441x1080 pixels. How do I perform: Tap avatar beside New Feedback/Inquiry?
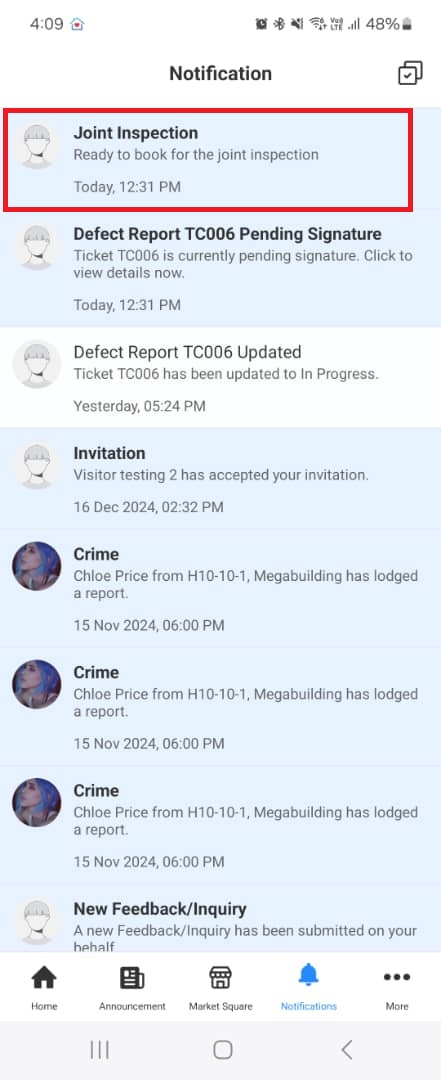point(37,922)
